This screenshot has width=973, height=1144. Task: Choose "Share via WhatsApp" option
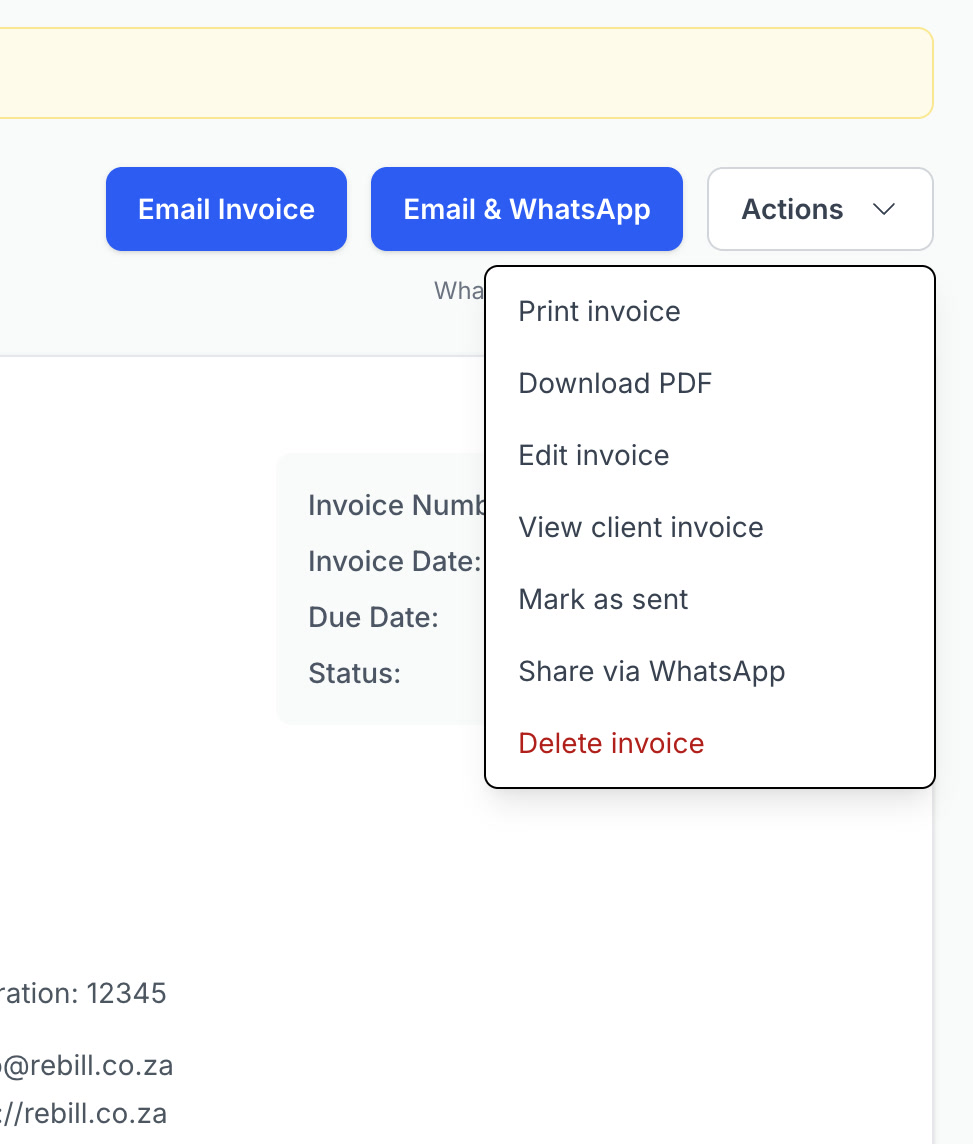pyautogui.click(x=651, y=671)
